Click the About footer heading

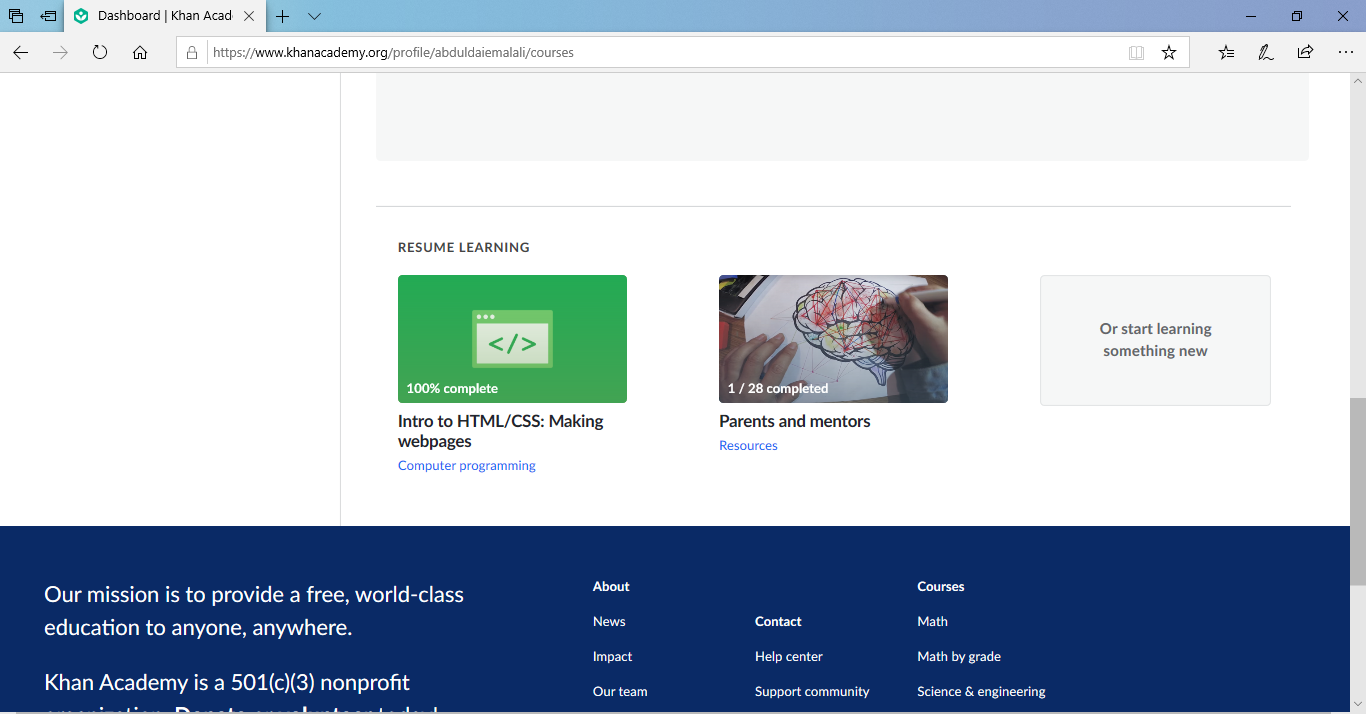click(x=611, y=586)
